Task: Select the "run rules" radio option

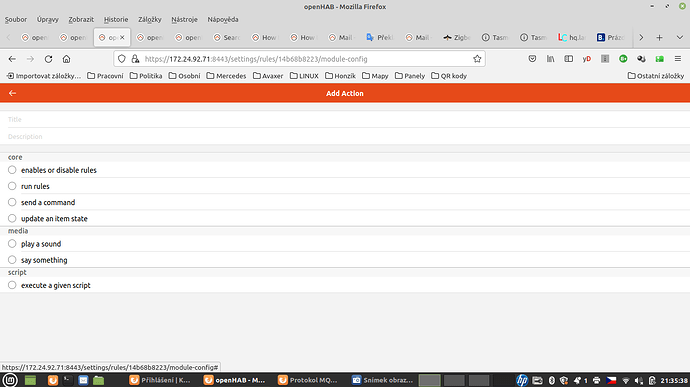Action: tap(12, 186)
